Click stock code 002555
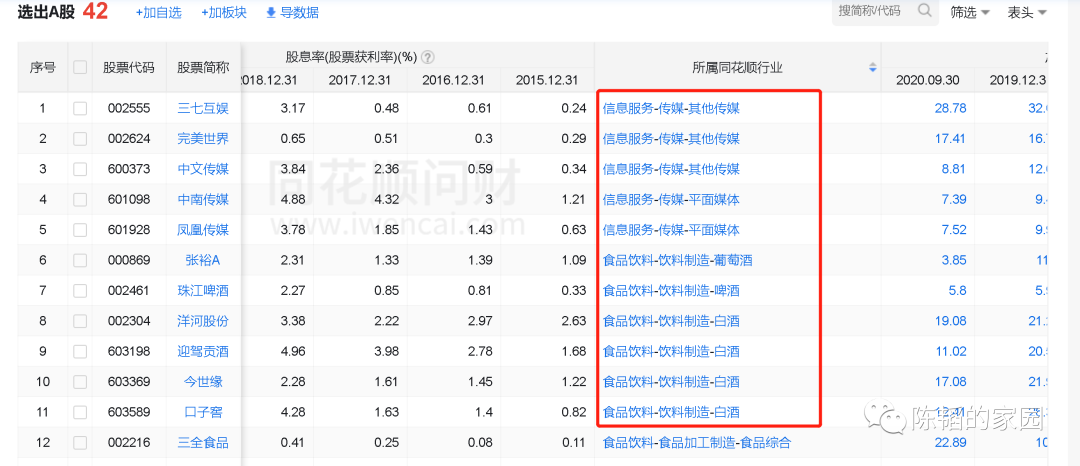Image resolution: width=1080 pixels, height=466 pixels. click(x=129, y=108)
